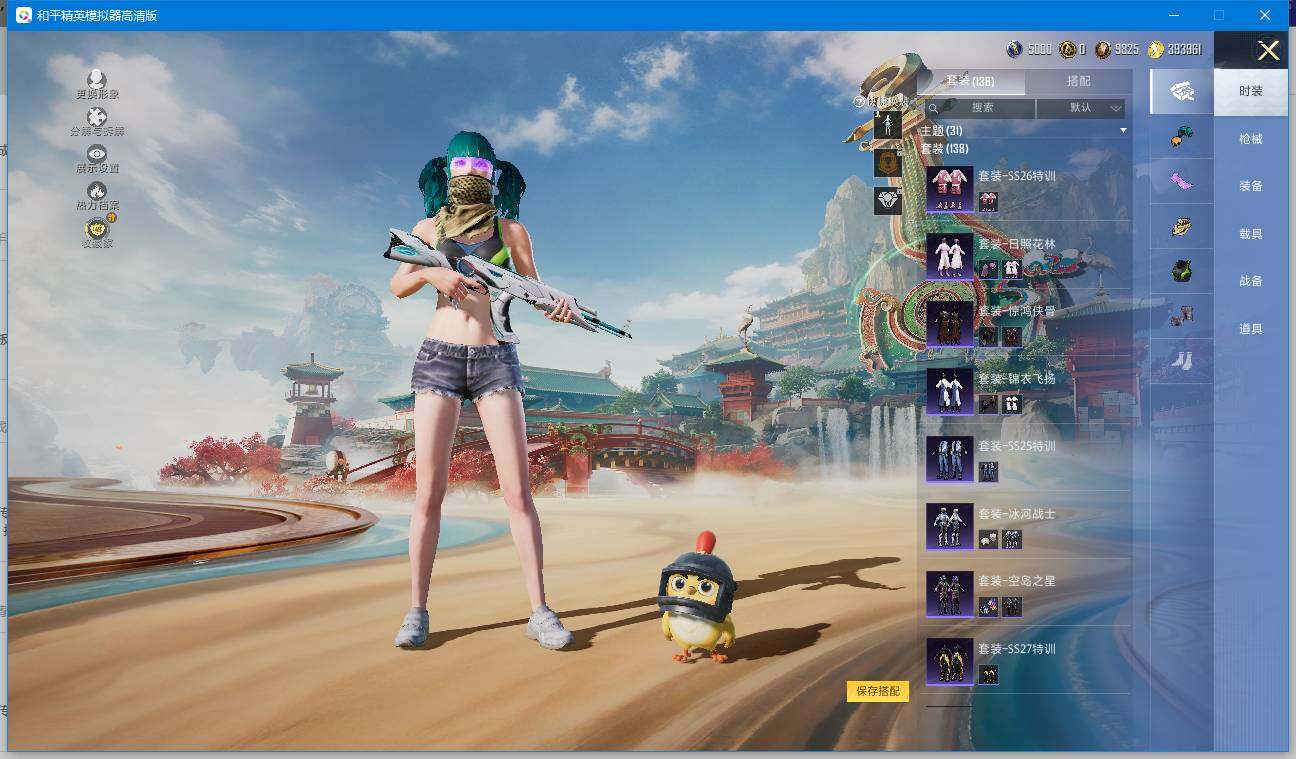The width and height of the screenshot is (1296, 759).
Task: Select the 套装-SS27特训 outfit thumbnail
Action: coord(950,661)
